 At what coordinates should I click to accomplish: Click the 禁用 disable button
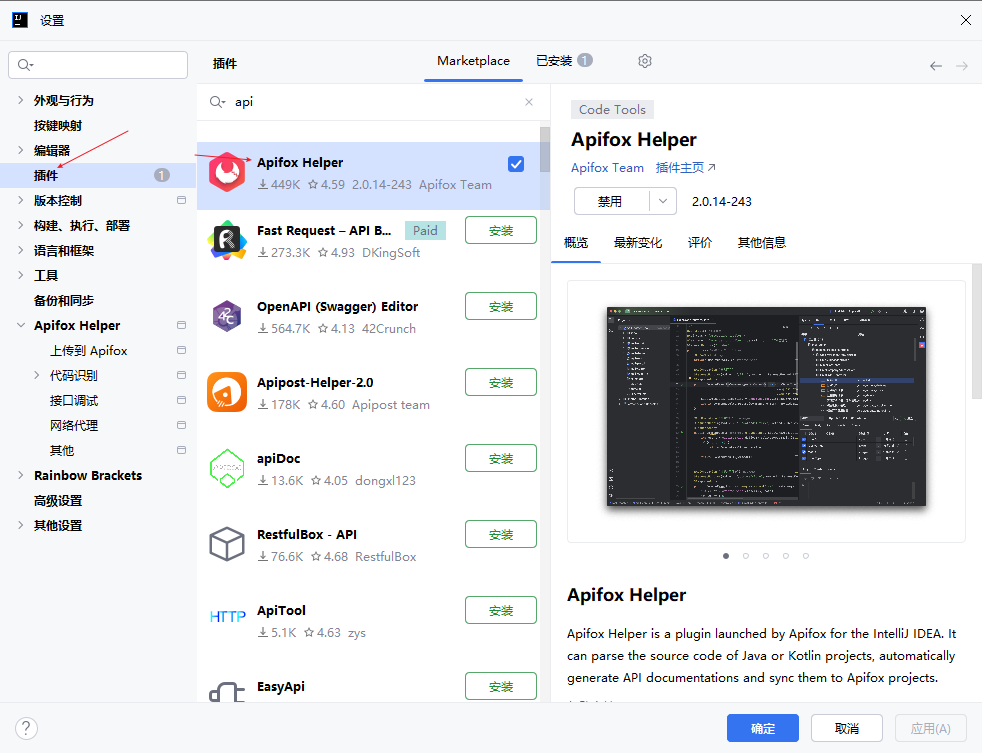[x=612, y=201]
